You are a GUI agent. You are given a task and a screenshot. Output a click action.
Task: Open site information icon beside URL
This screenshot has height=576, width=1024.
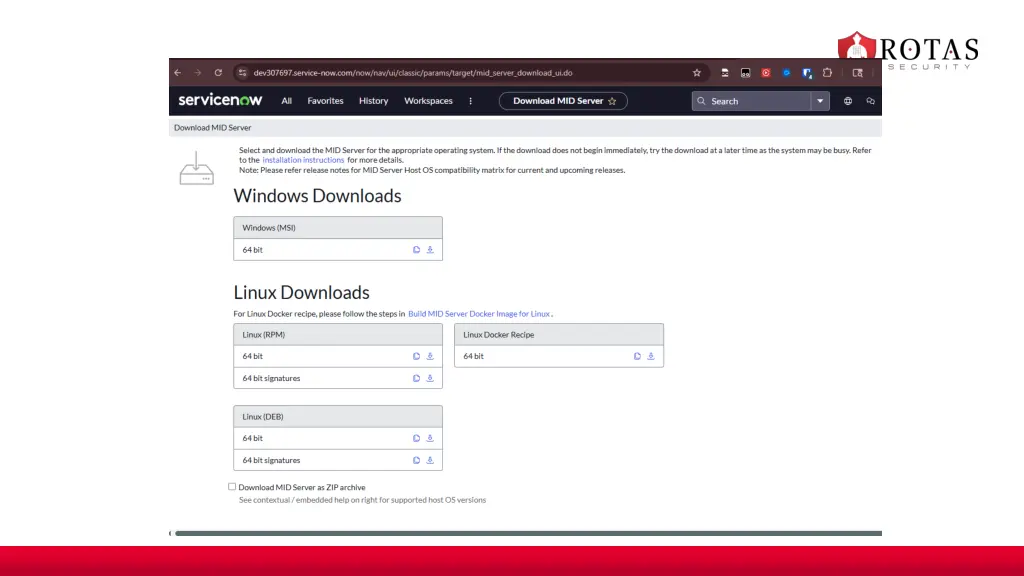(242, 72)
